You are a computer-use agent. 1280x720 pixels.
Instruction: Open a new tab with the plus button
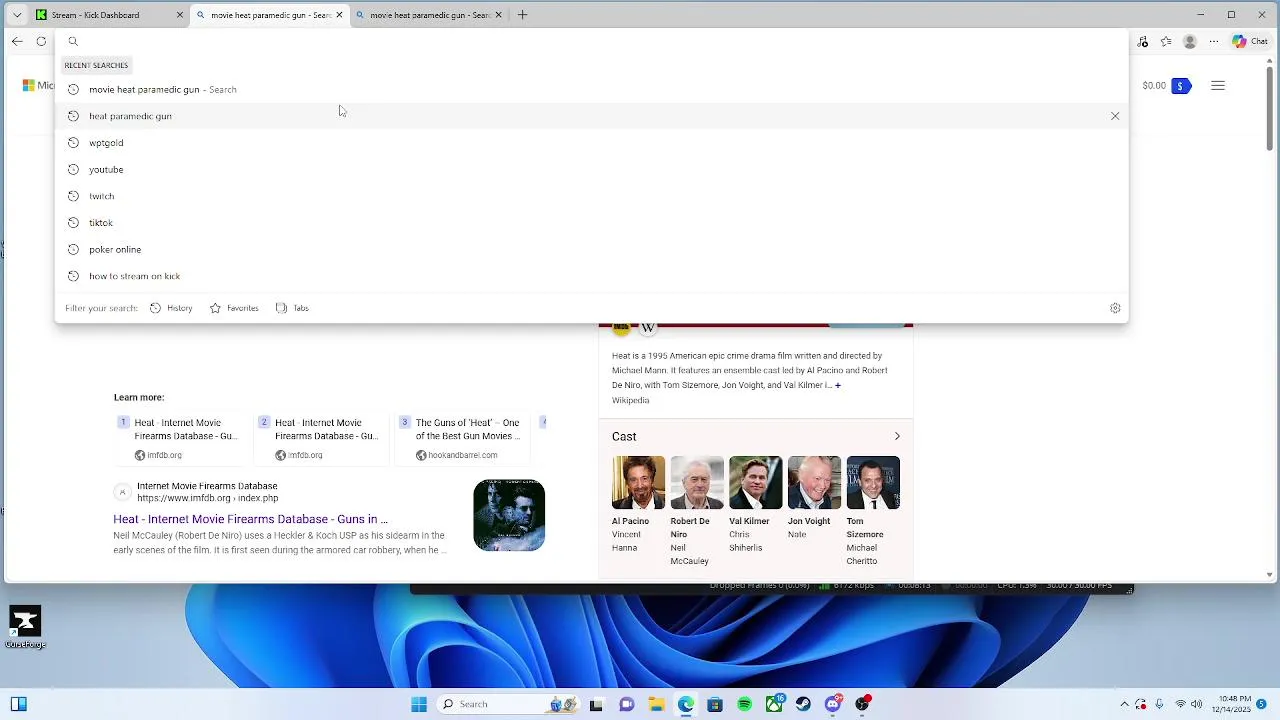click(x=522, y=15)
